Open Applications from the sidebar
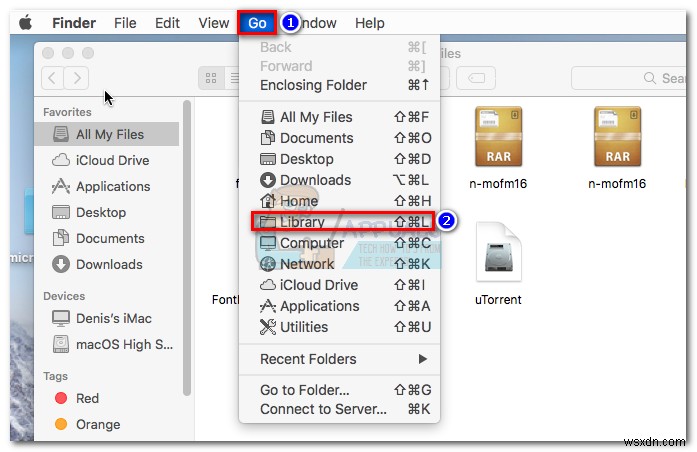 (107, 186)
